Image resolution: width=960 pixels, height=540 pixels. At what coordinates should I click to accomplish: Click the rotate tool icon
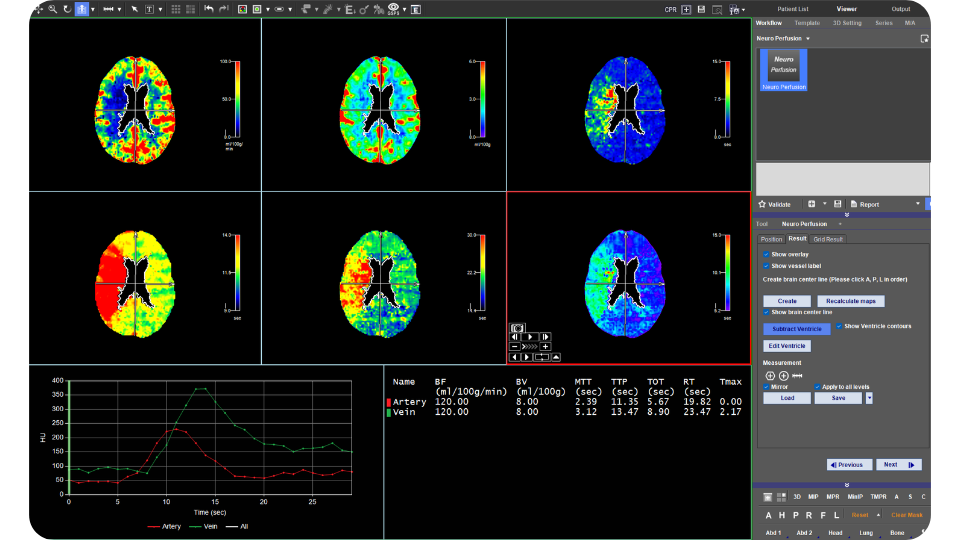point(67,9)
